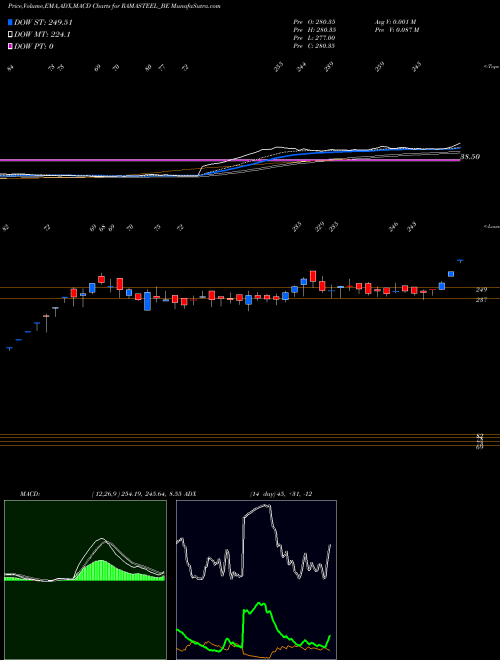Viewport: 500px width, 660px height.
Task: Click the 'Pre C: 280.35' value
Action: [314, 46]
